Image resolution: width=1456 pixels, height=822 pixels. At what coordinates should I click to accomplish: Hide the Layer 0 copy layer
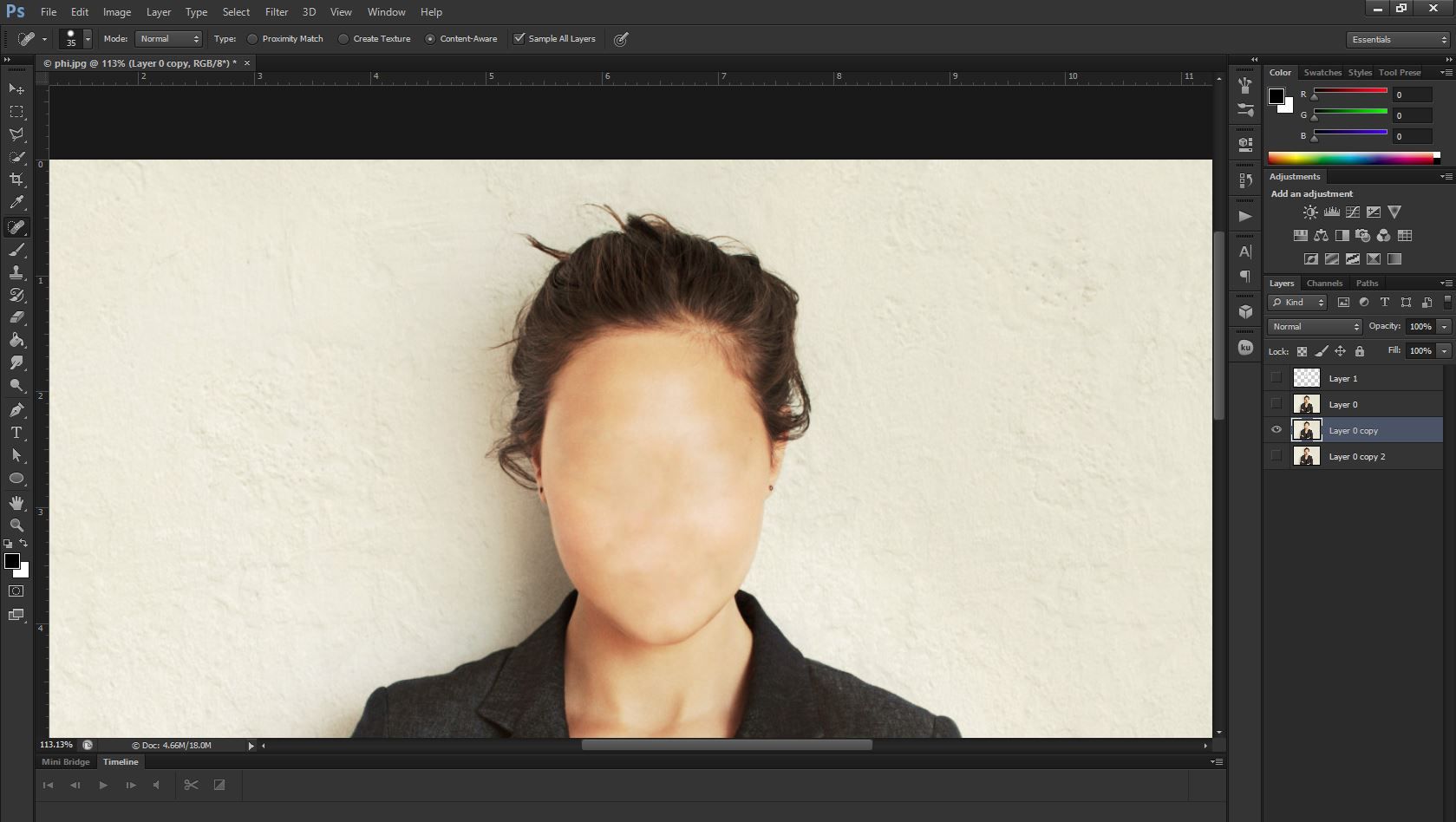[1276, 429]
